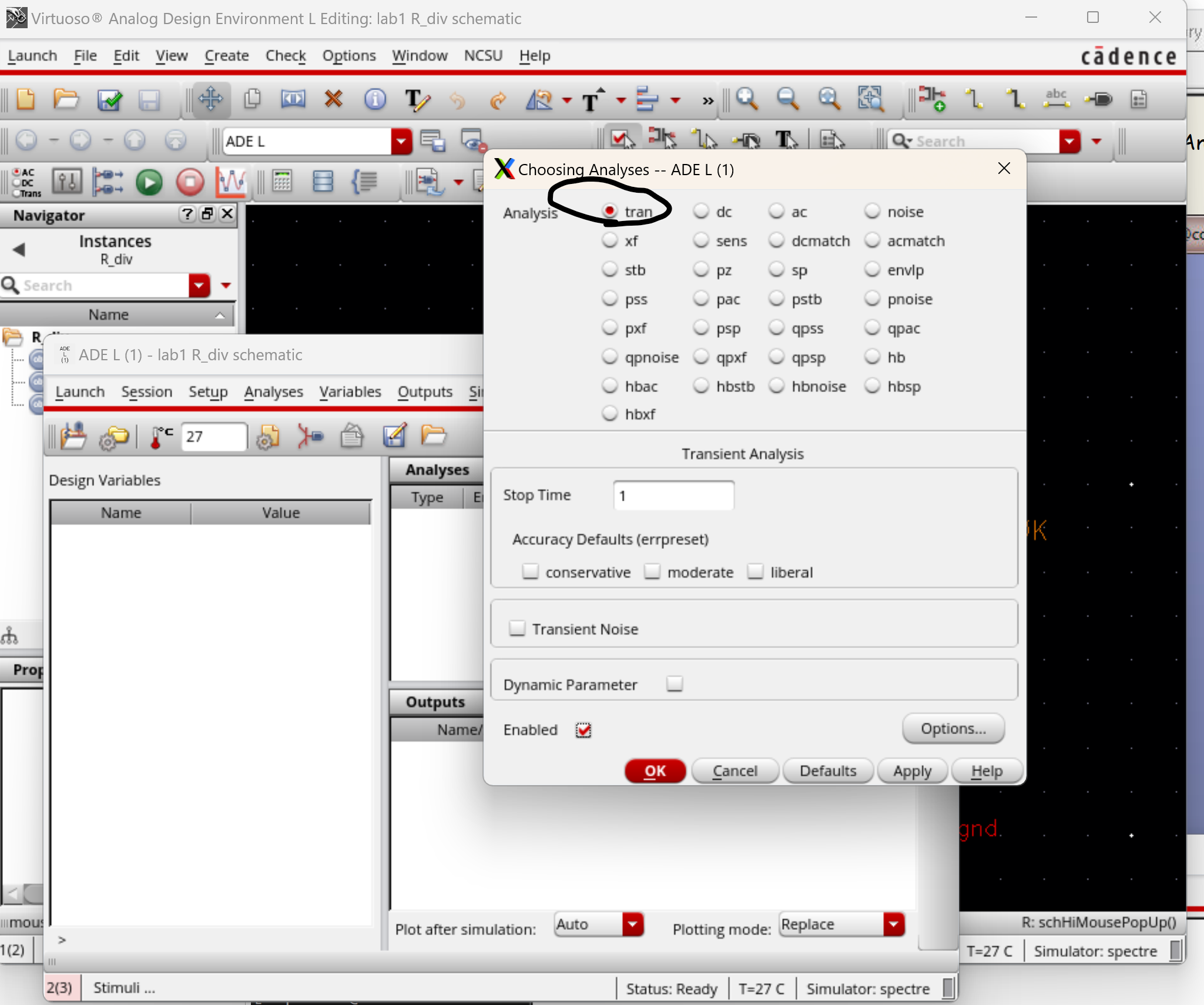Click the green Run simulation icon
Viewport: 1204px width, 1005px height.
pos(149,182)
